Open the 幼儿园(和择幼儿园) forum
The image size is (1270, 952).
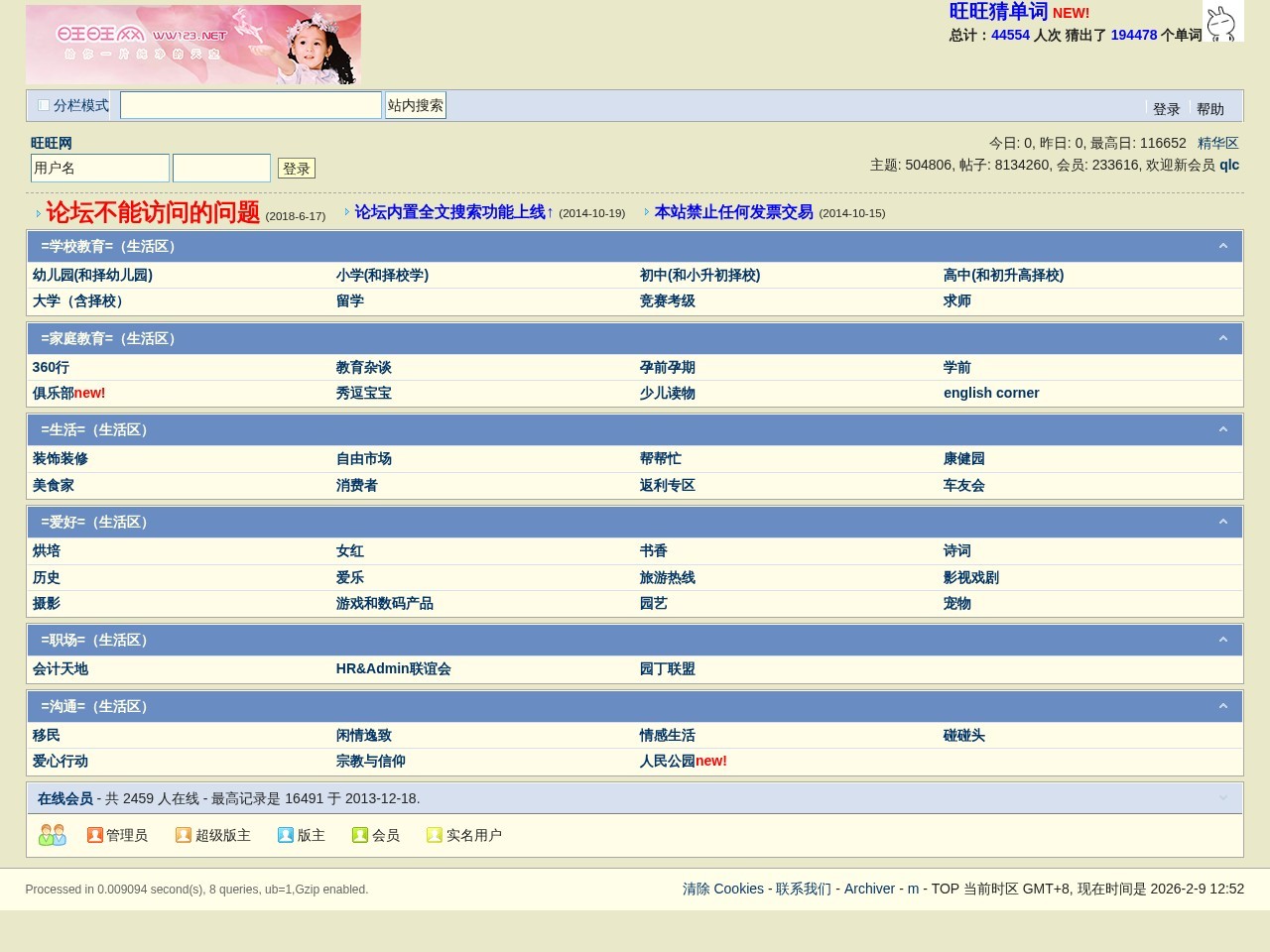pyautogui.click(x=92, y=275)
